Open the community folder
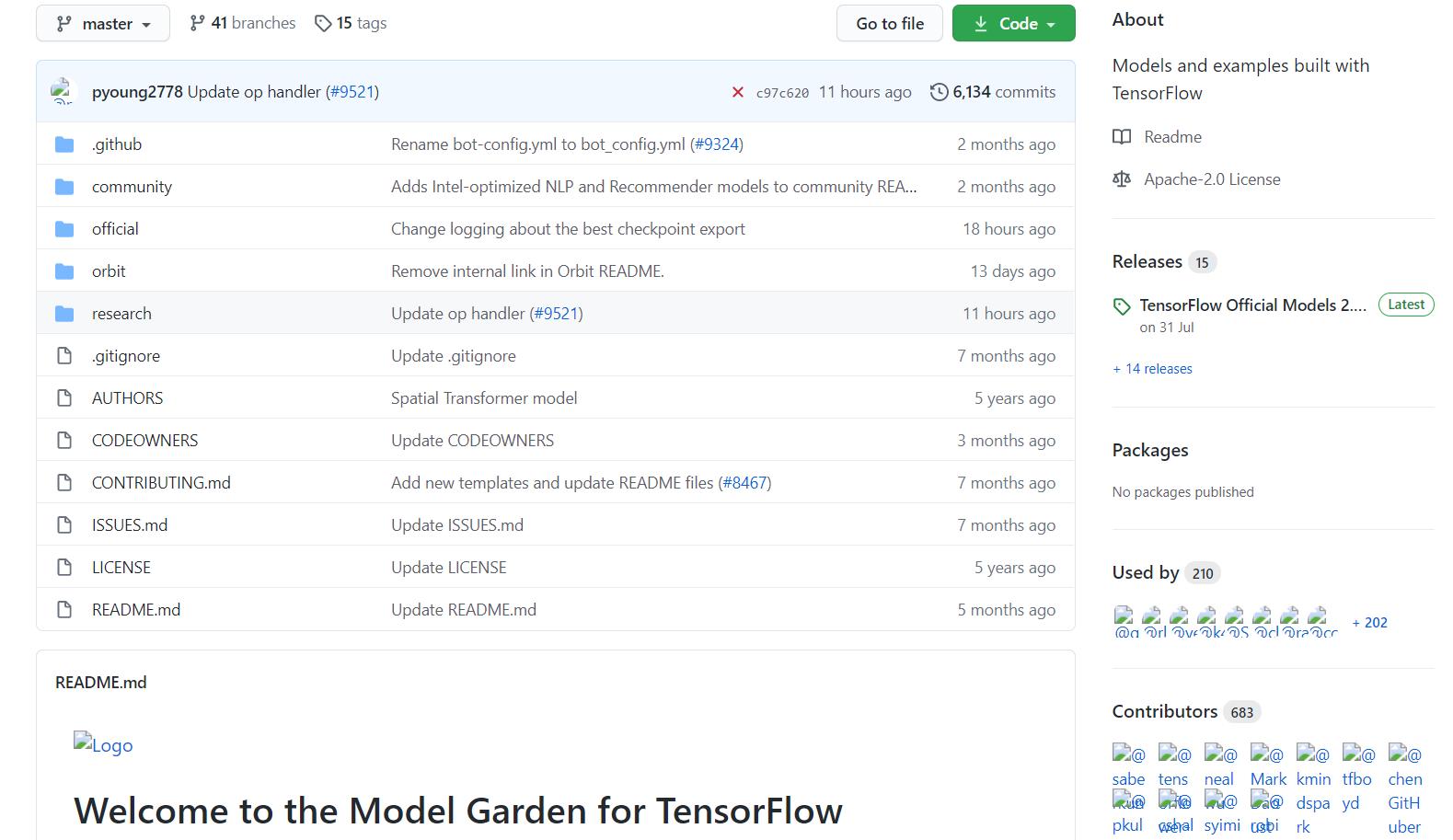The height and width of the screenshot is (840, 1453). pos(132,187)
